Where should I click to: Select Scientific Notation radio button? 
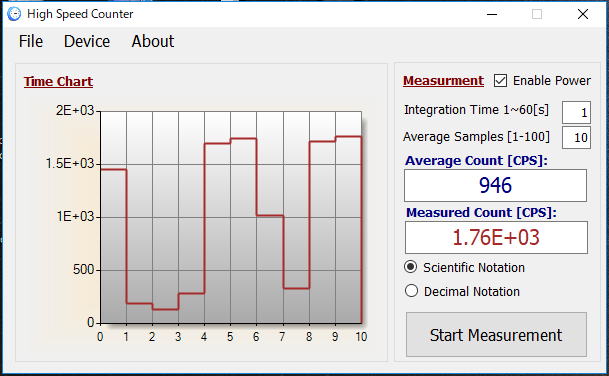point(411,267)
